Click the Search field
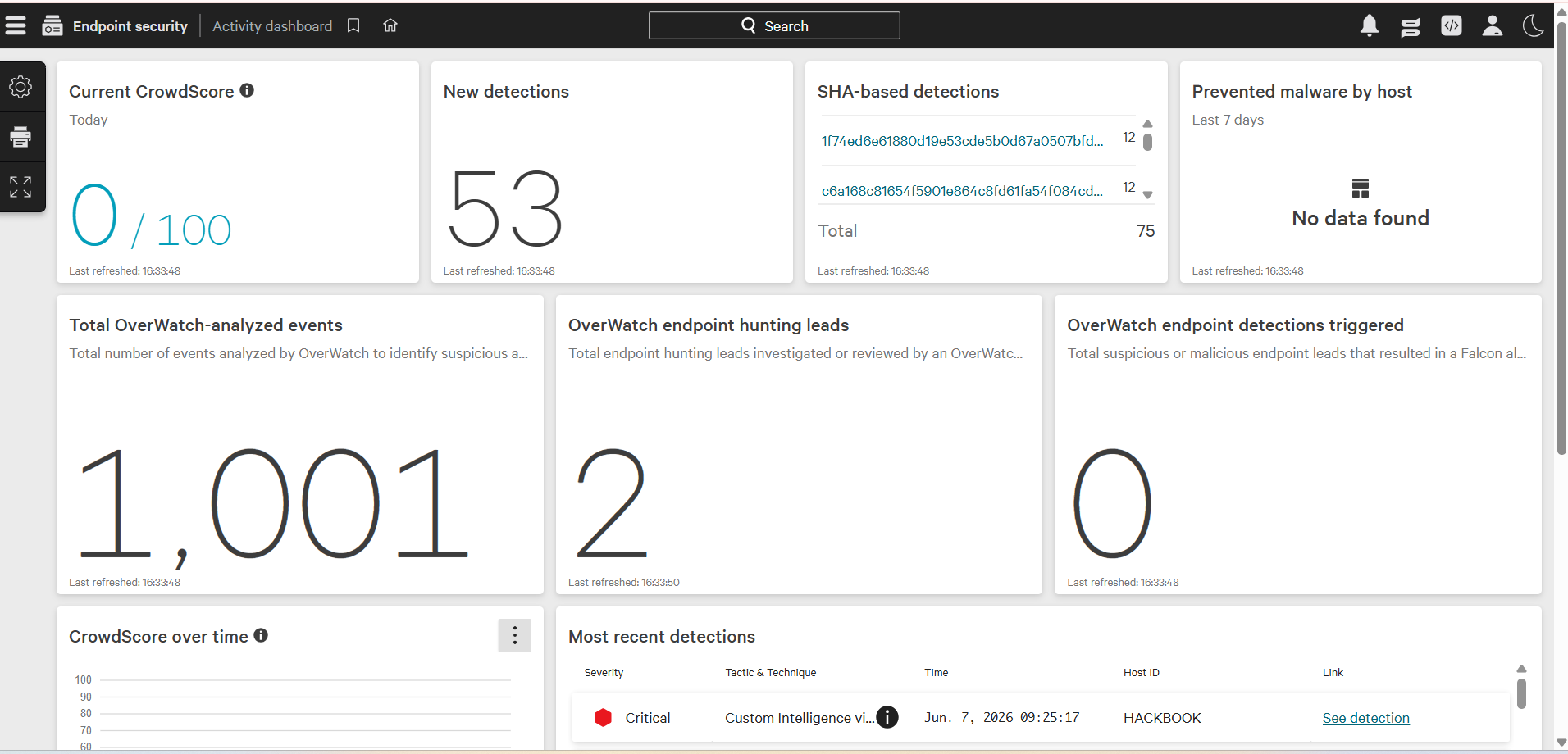 [774, 25]
